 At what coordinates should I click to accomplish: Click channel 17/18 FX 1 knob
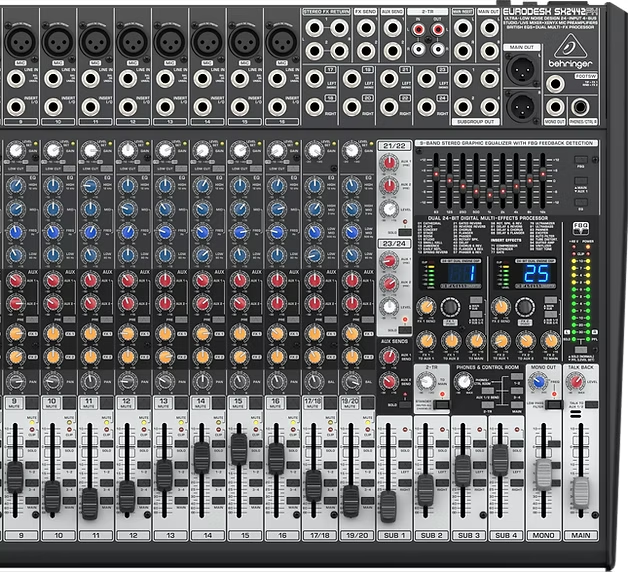point(314,333)
